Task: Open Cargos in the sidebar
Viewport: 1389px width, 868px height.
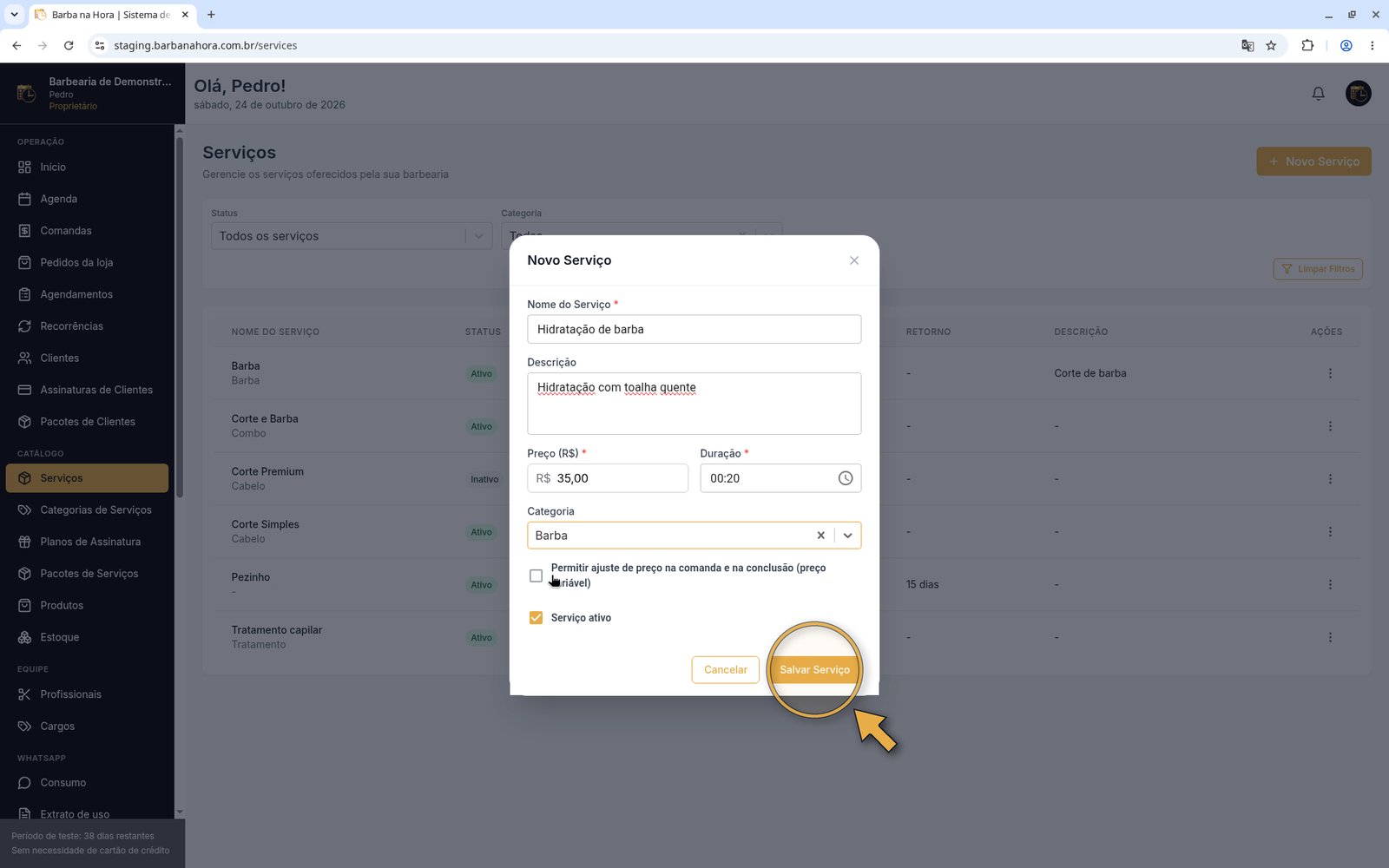Action: [x=87, y=726]
